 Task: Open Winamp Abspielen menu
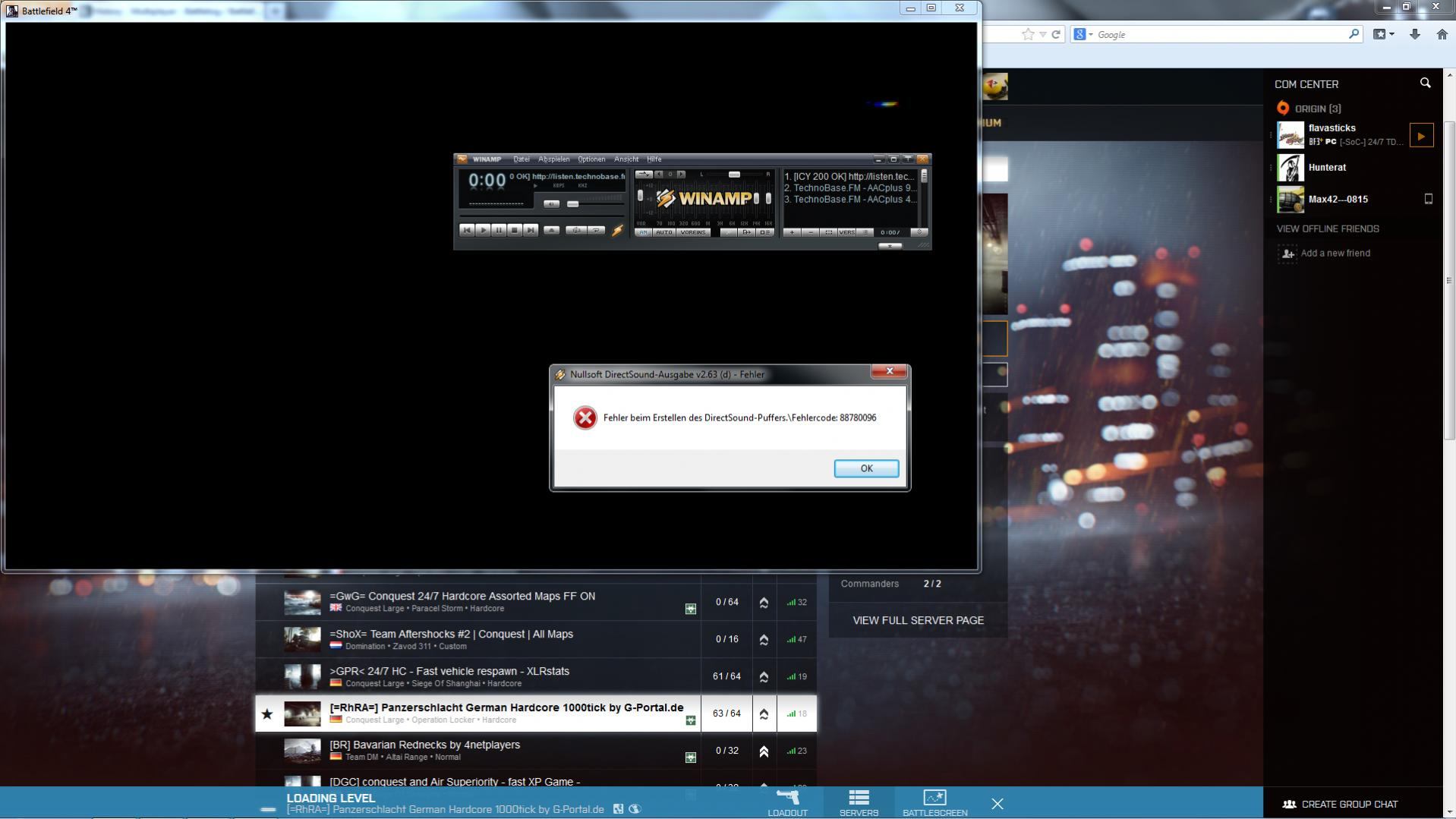click(x=554, y=159)
